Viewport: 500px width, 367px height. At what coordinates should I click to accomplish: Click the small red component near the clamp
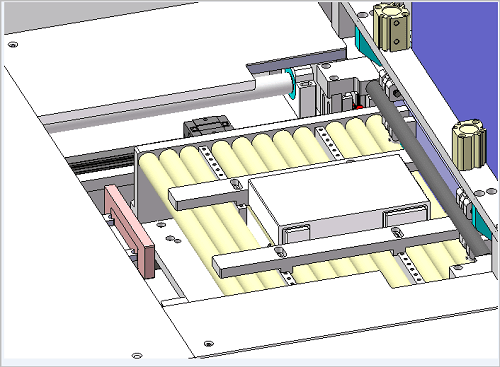click(x=358, y=107)
